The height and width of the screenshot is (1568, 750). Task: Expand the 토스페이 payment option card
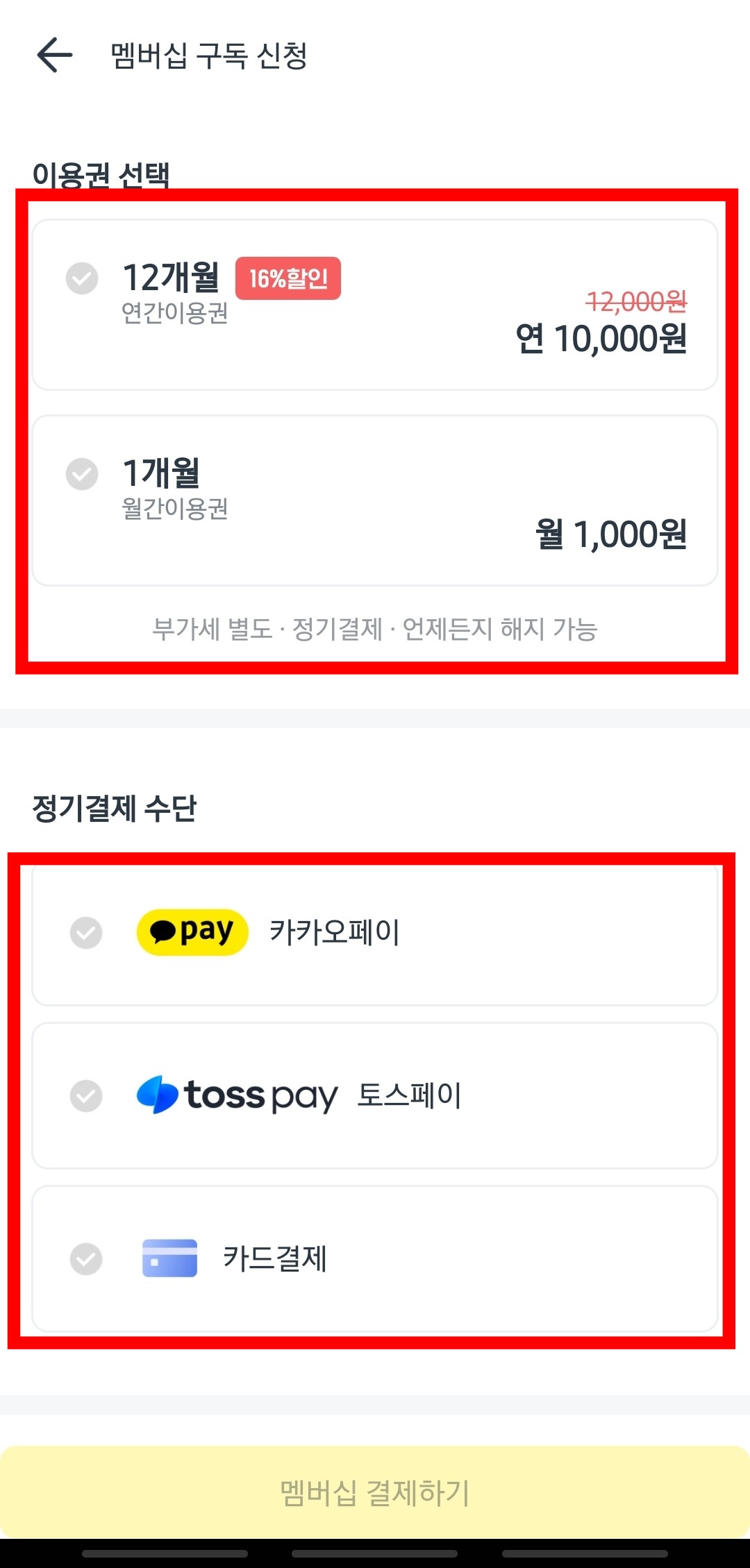375,1097
